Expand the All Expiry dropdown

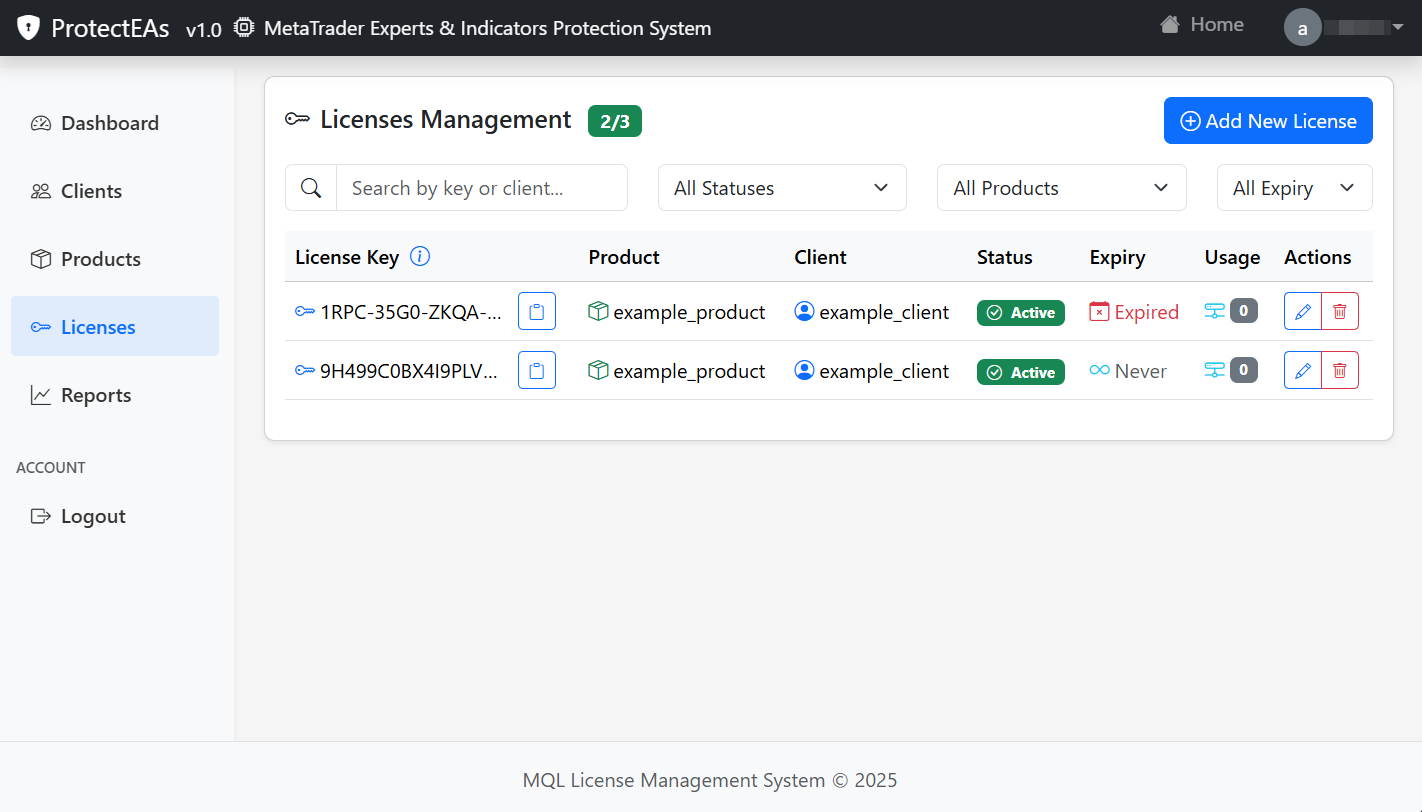[x=1294, y=188]
